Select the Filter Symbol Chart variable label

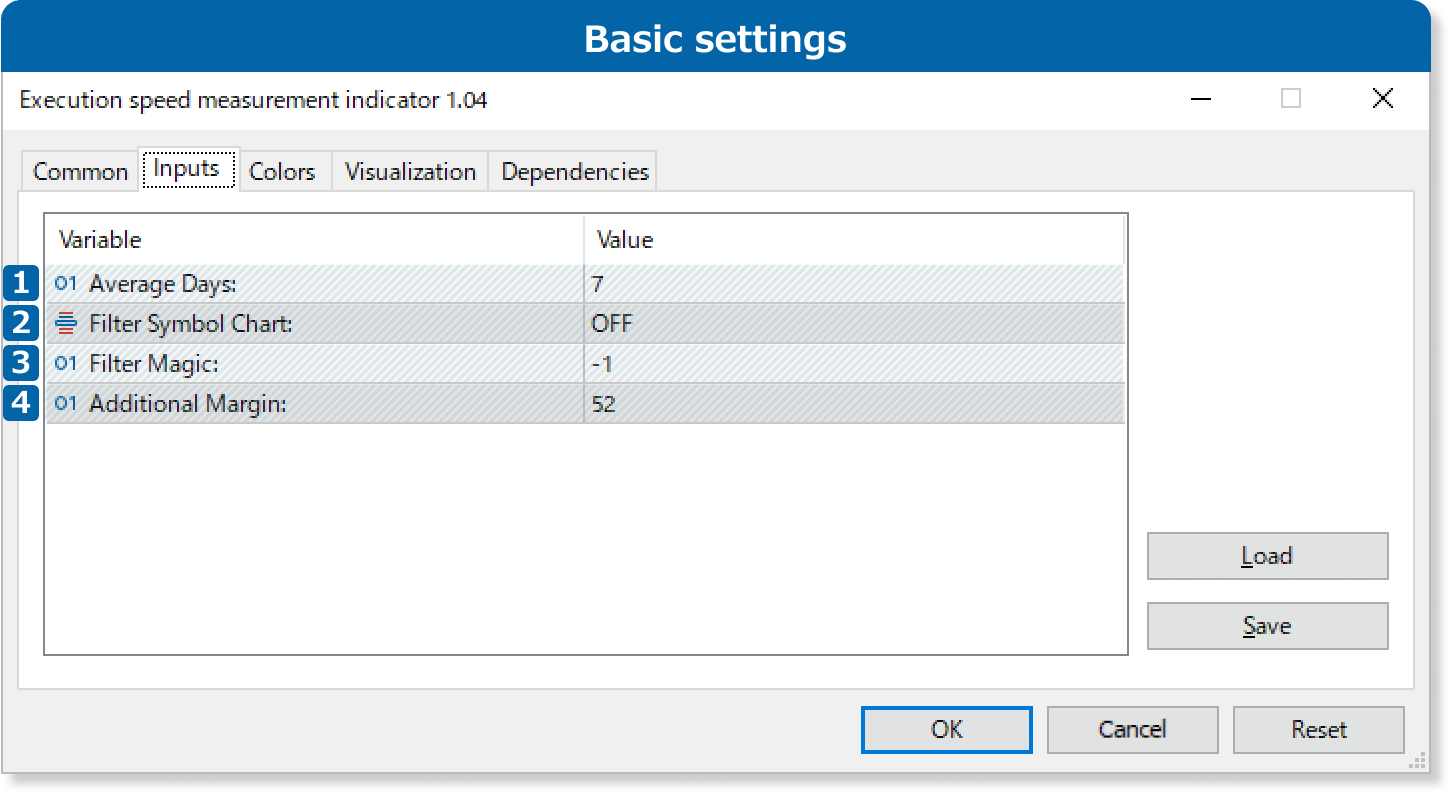(191, 324)
